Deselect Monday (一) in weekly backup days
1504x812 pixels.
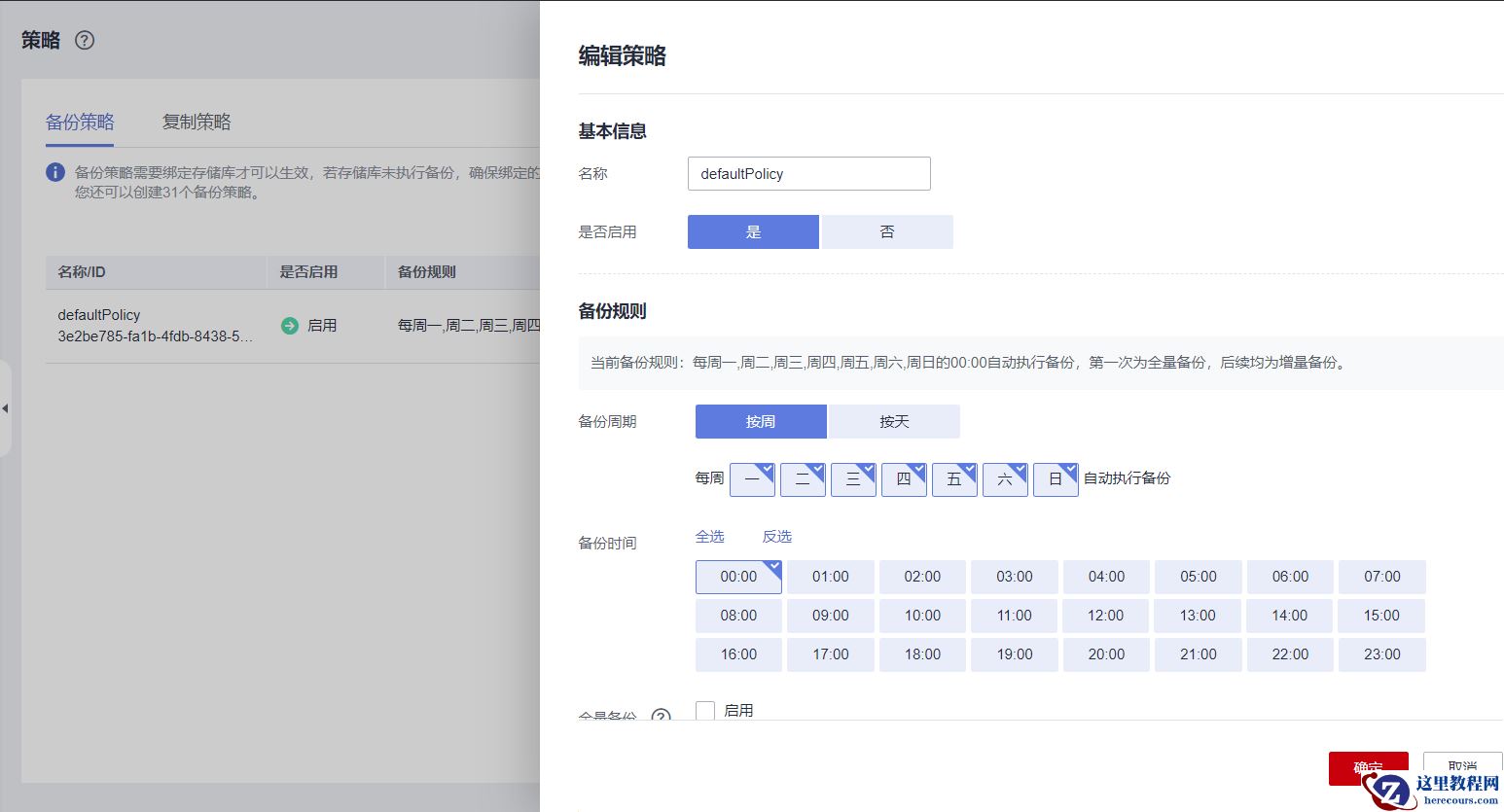click(x=752, y=479)
